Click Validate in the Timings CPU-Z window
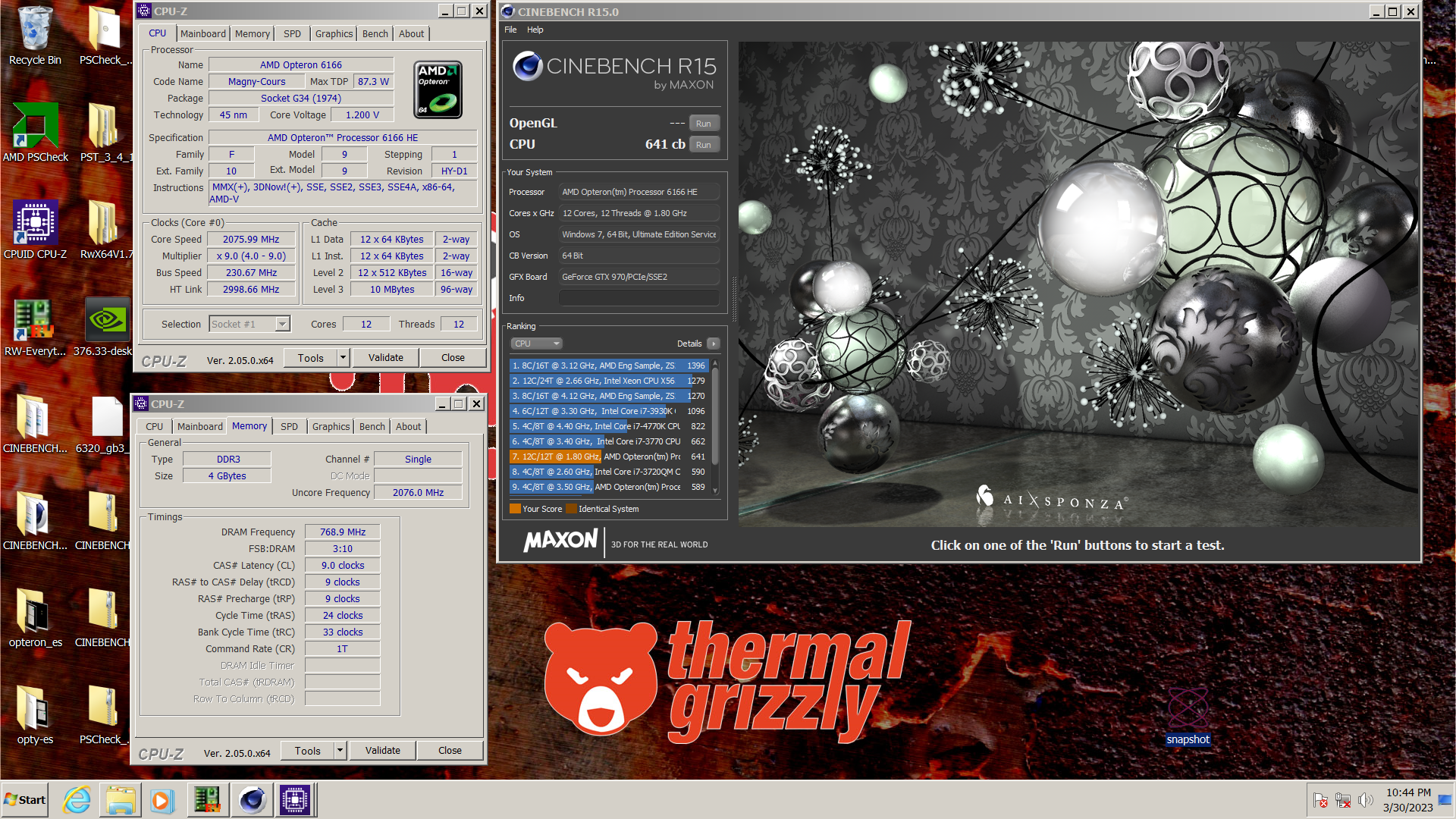1456x819 pixels. pos(382,750)
